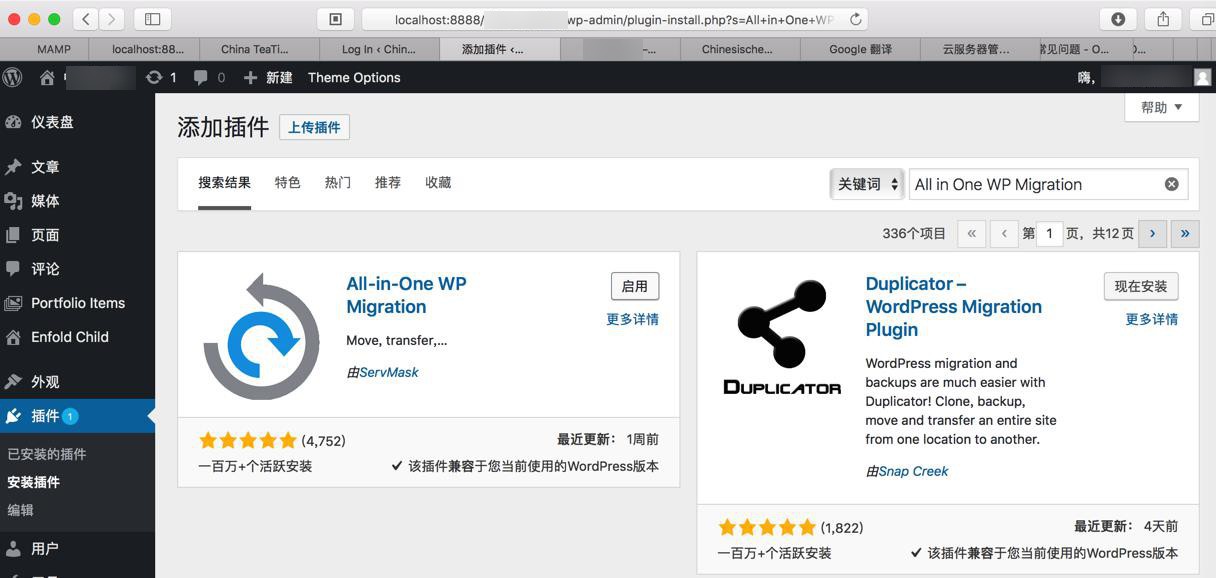Go to 已安装的插件 submenu
The image size is (1216, 578).
click(47, 454)
